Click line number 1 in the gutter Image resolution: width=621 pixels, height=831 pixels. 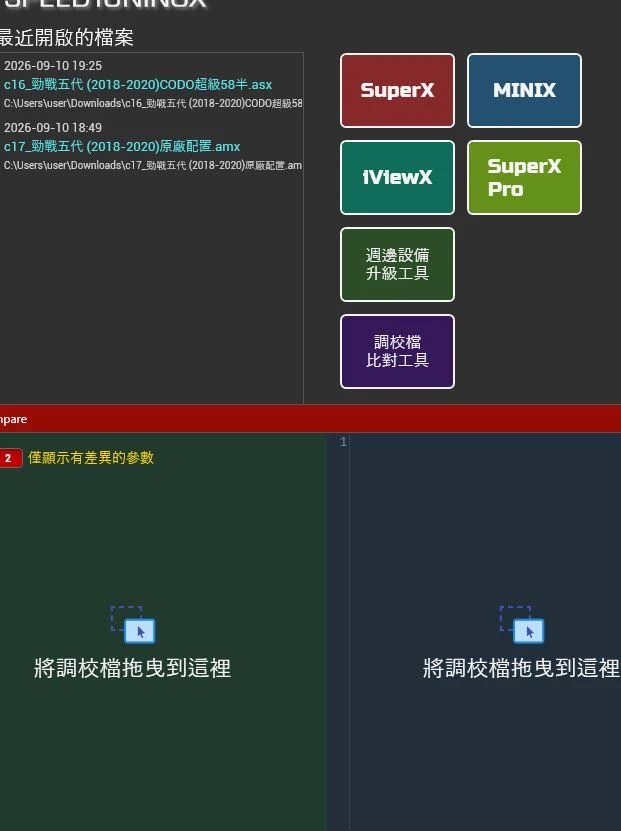343,441
